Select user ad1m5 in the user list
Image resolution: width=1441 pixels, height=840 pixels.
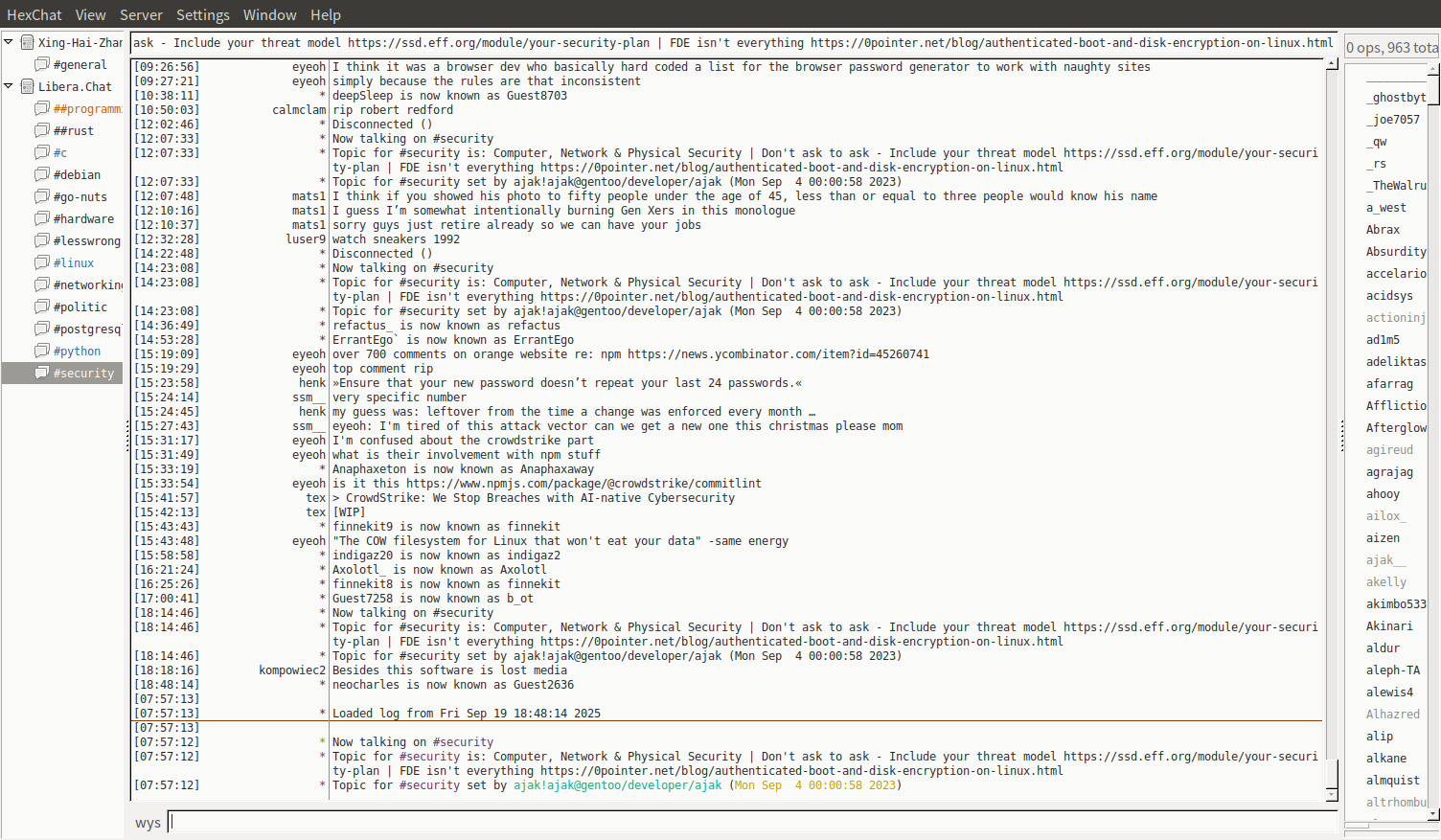click(1383, 340)
